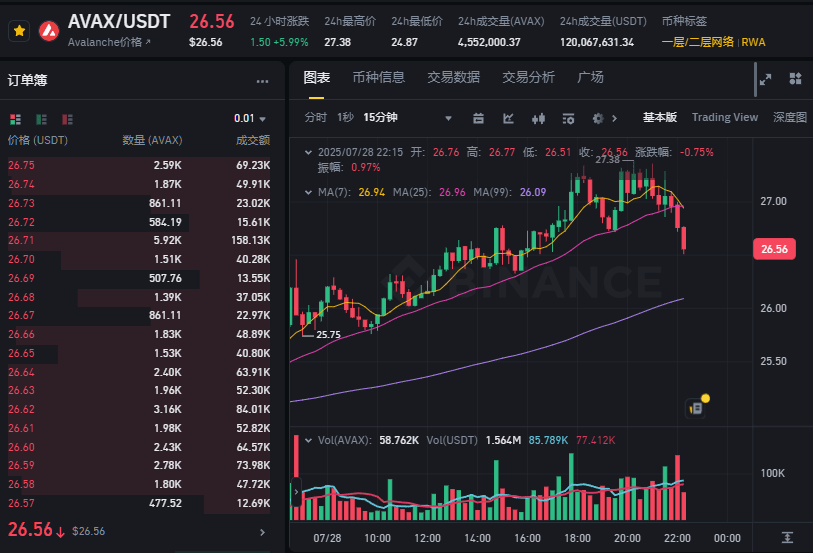Image resolution: width=813 pixels, height=553 pixels.
Task: Show sell-orders-only order book view
Action: pyautogui.click(x=67, y=120)
